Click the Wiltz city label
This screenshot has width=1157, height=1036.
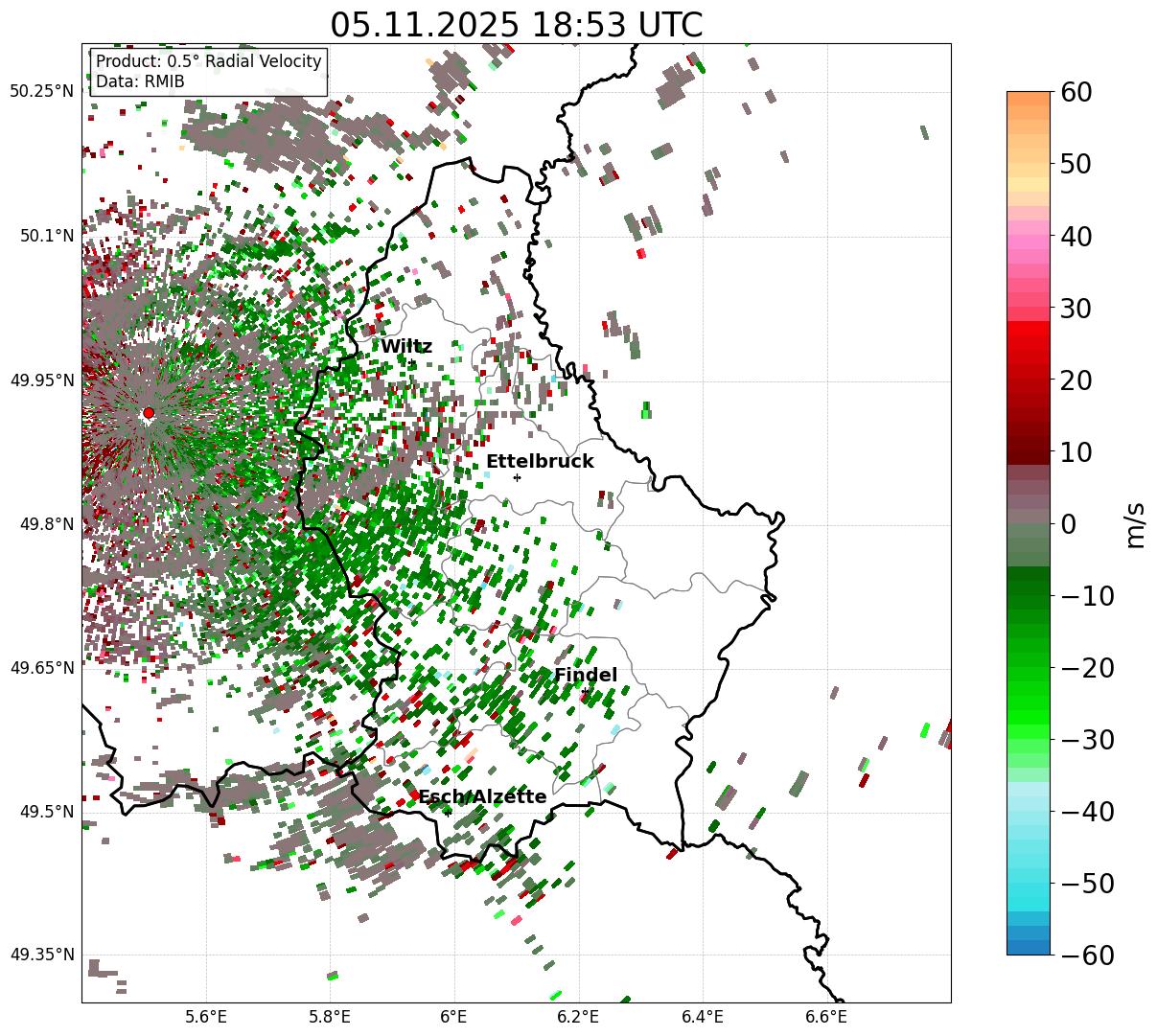(x=406, y=347)
